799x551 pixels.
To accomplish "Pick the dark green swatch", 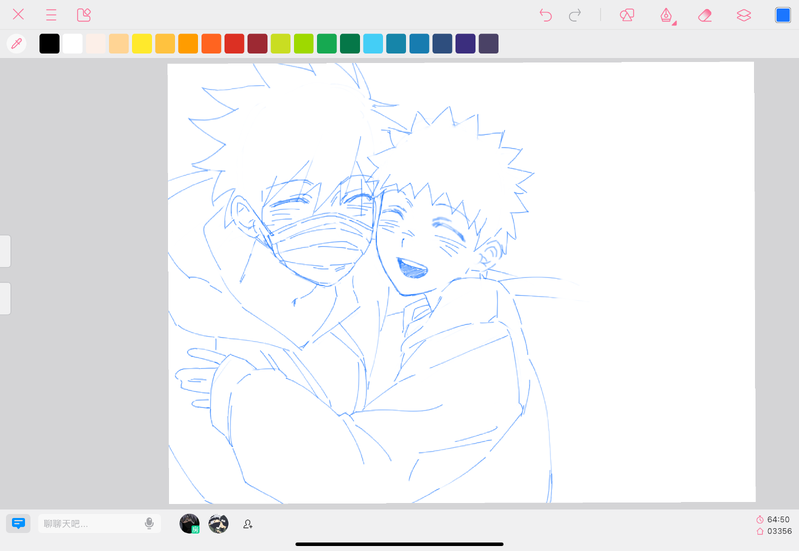I will tap(350, 43).
